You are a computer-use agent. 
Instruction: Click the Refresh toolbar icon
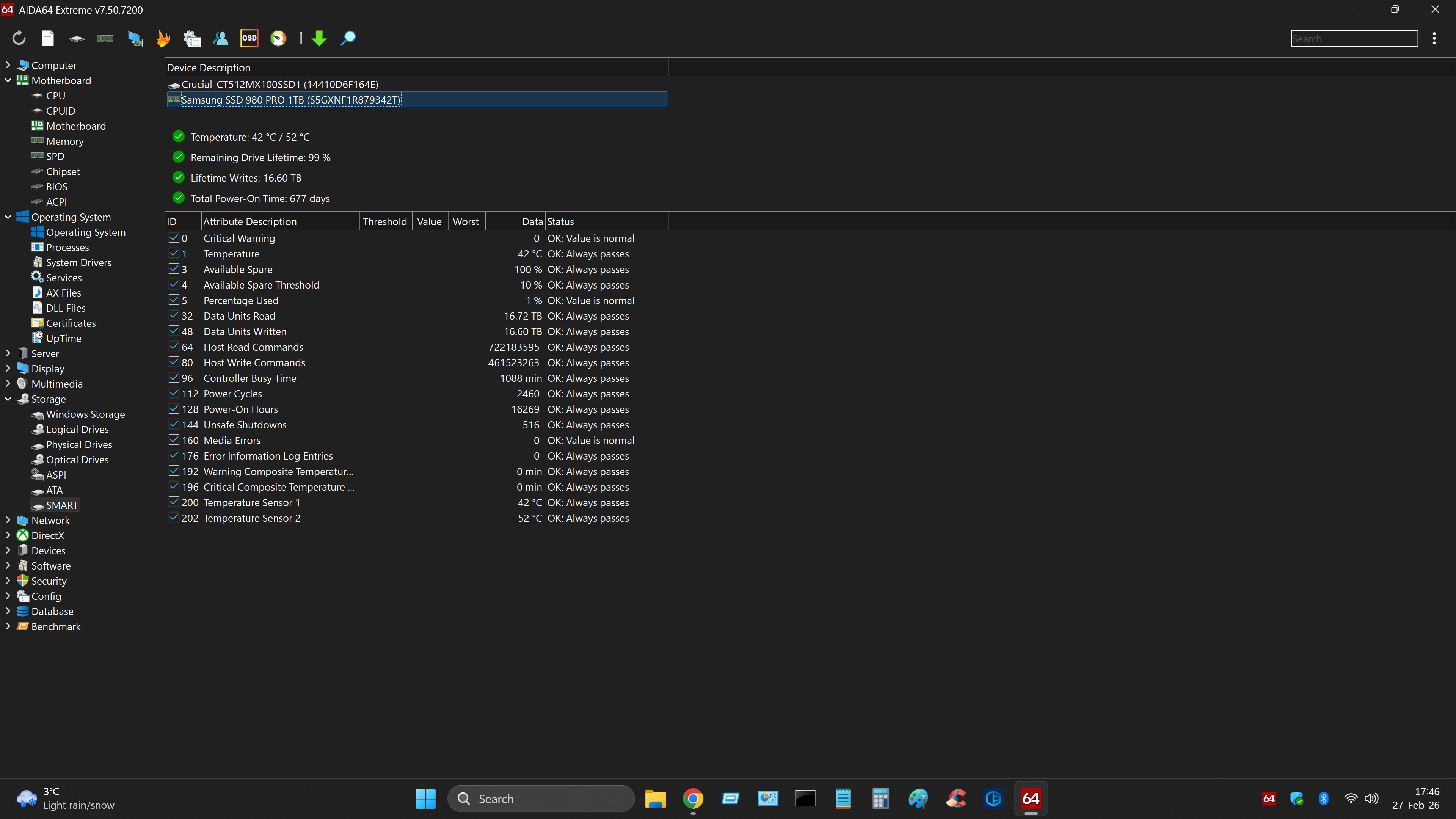[19, 38]
